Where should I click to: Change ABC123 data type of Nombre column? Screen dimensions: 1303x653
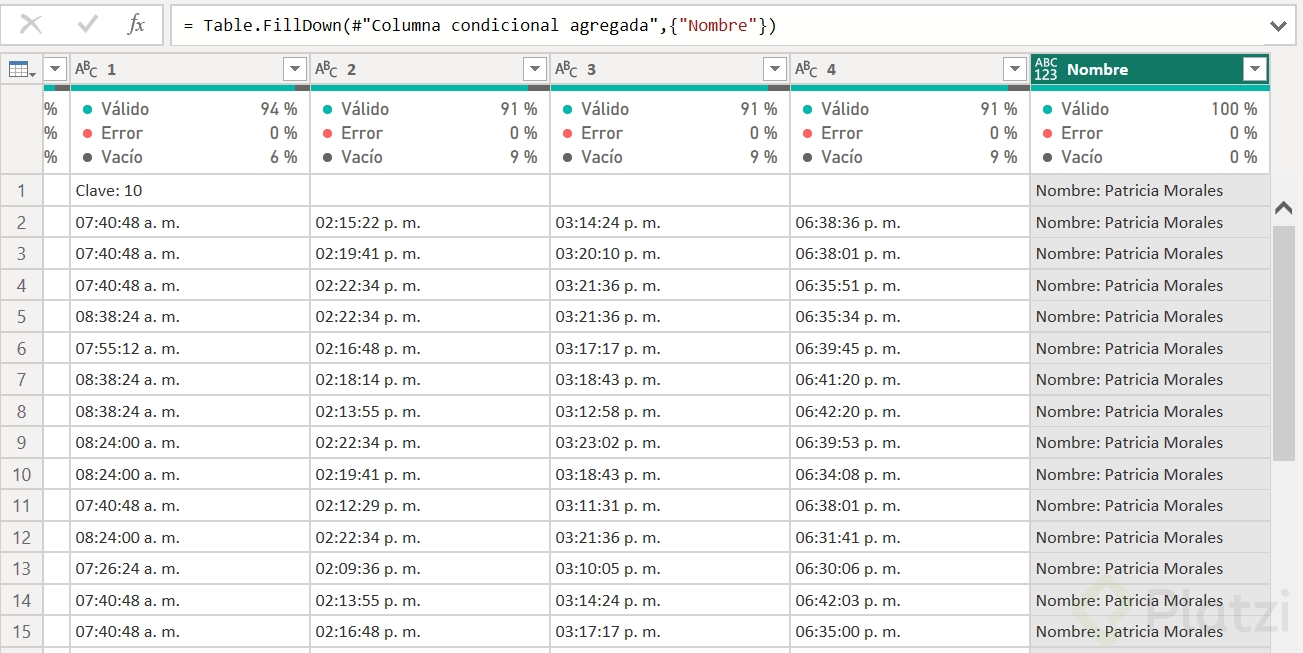coord(1046,69)
